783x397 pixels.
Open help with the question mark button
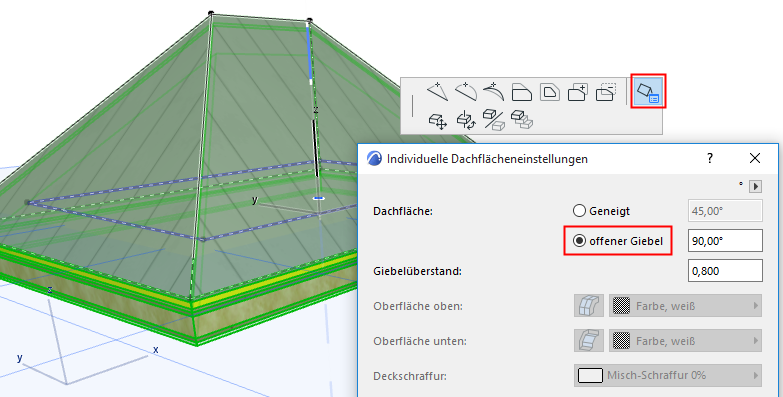point(710,158)
